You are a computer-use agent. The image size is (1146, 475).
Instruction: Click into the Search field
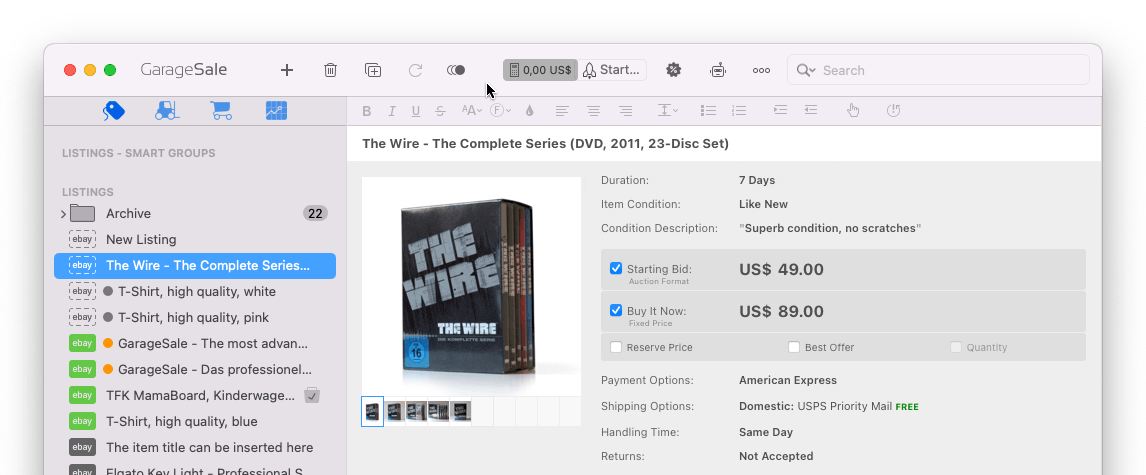pyautogui.click(x=938, y=70)
